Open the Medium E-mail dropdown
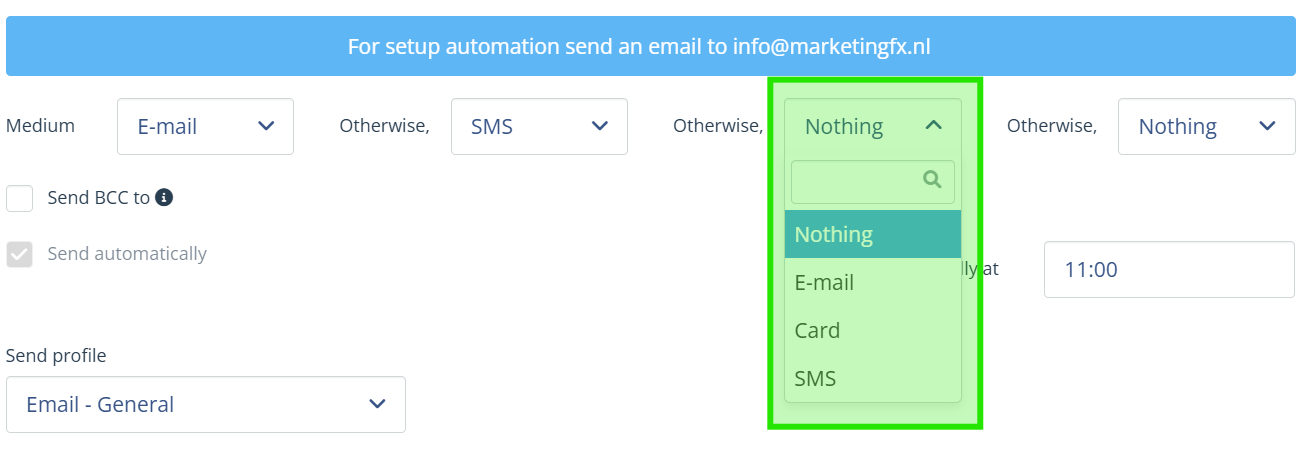This screenshot has width=1312, height=465. [x=205, y=126]
